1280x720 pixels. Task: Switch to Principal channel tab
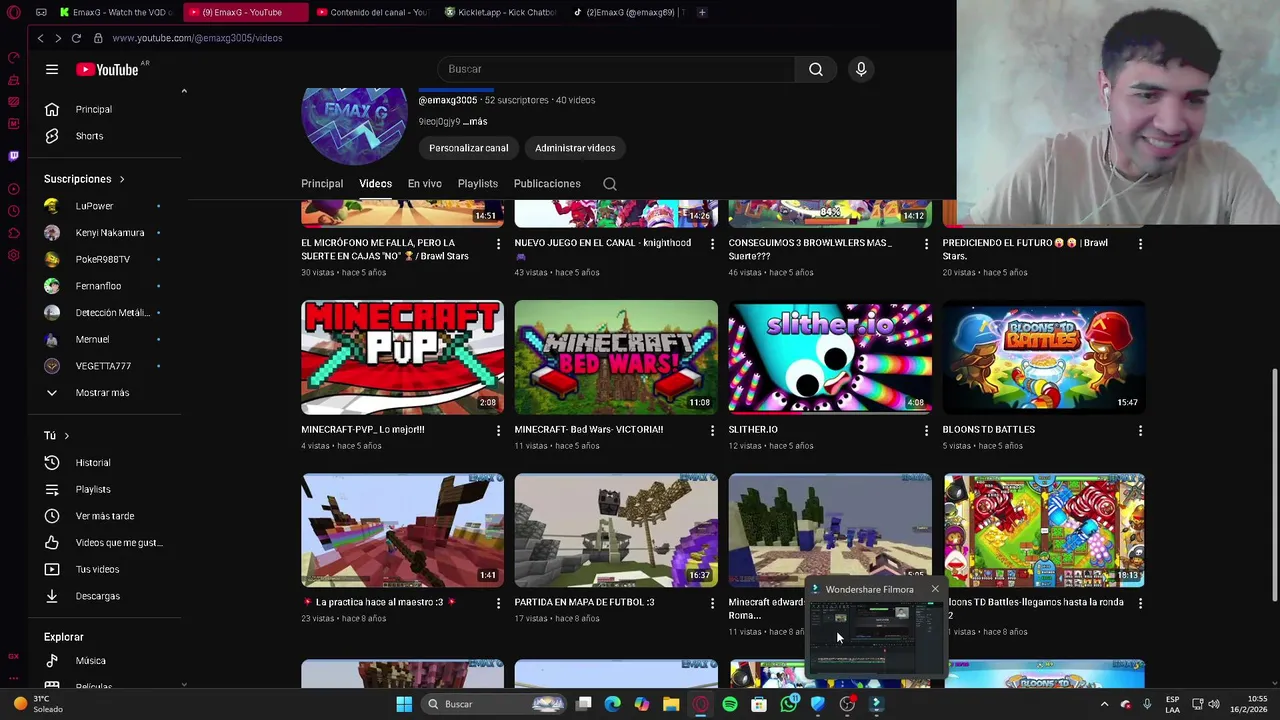click(x=322, y=184)
